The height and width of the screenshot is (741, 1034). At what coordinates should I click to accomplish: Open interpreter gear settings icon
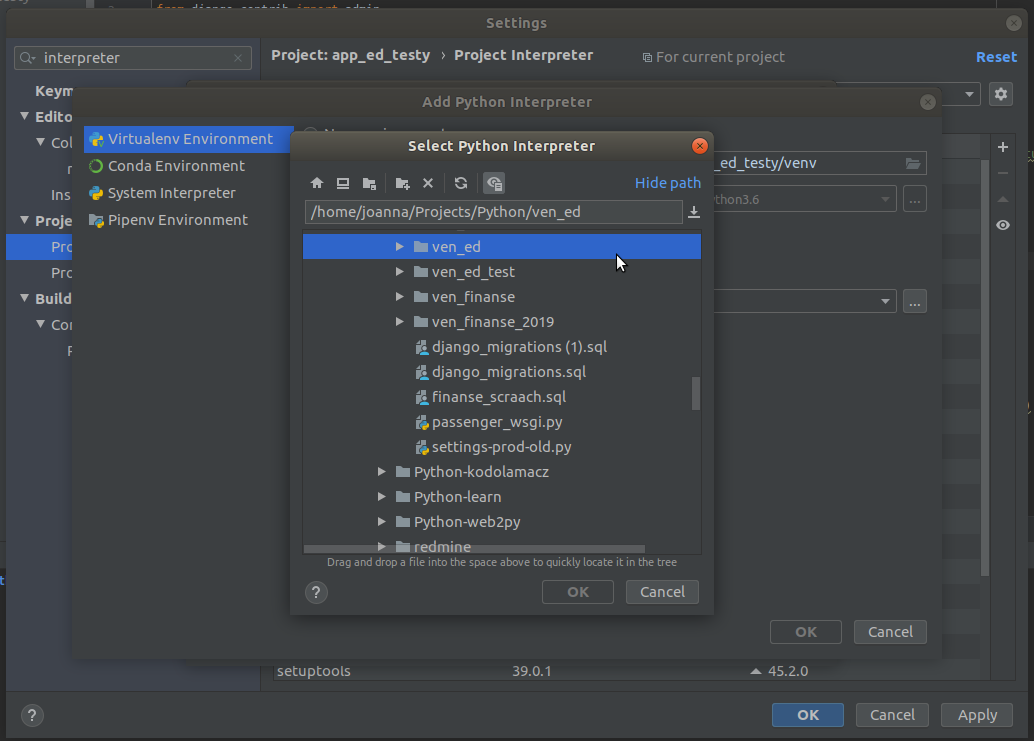1001,94
